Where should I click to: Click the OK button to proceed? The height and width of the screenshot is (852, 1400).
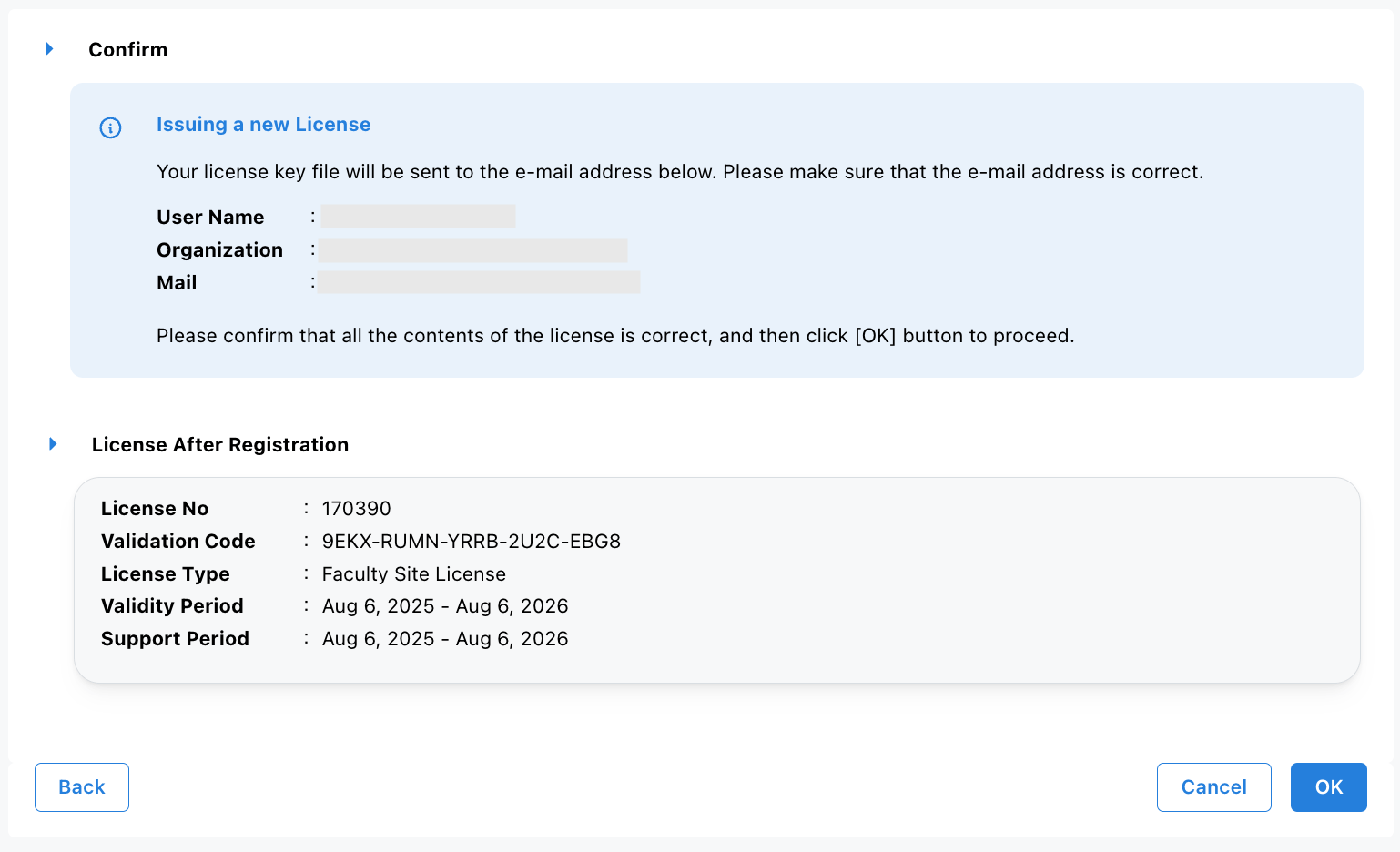point(1328,787)
